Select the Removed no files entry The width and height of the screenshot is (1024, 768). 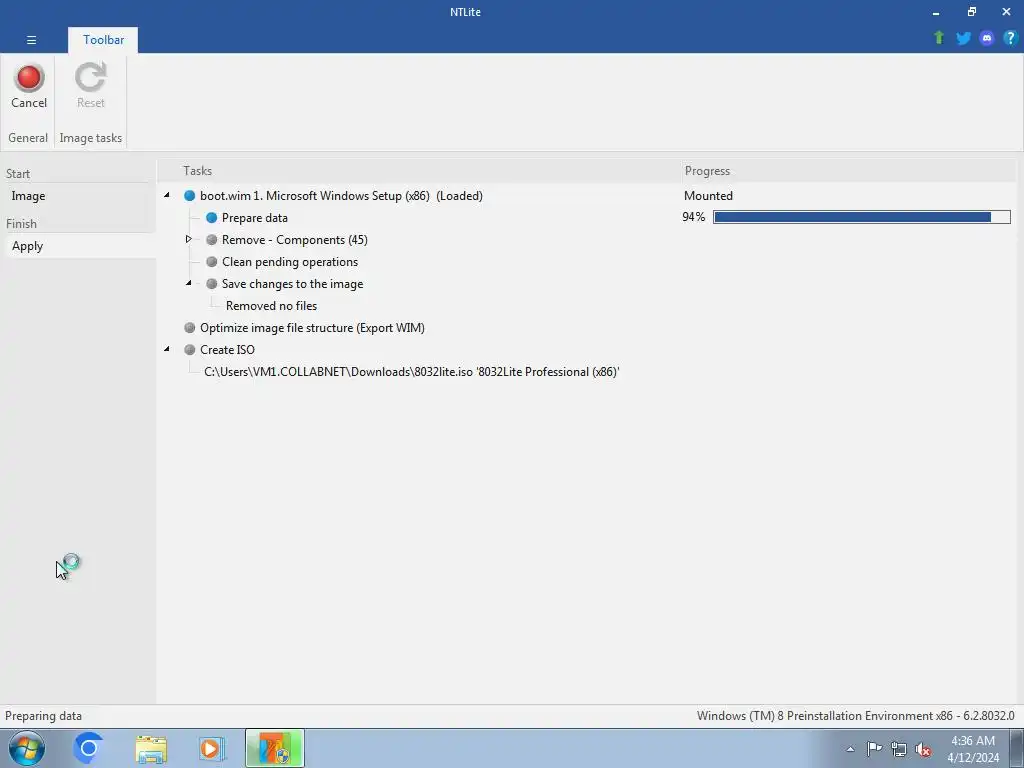pos(271,306)
